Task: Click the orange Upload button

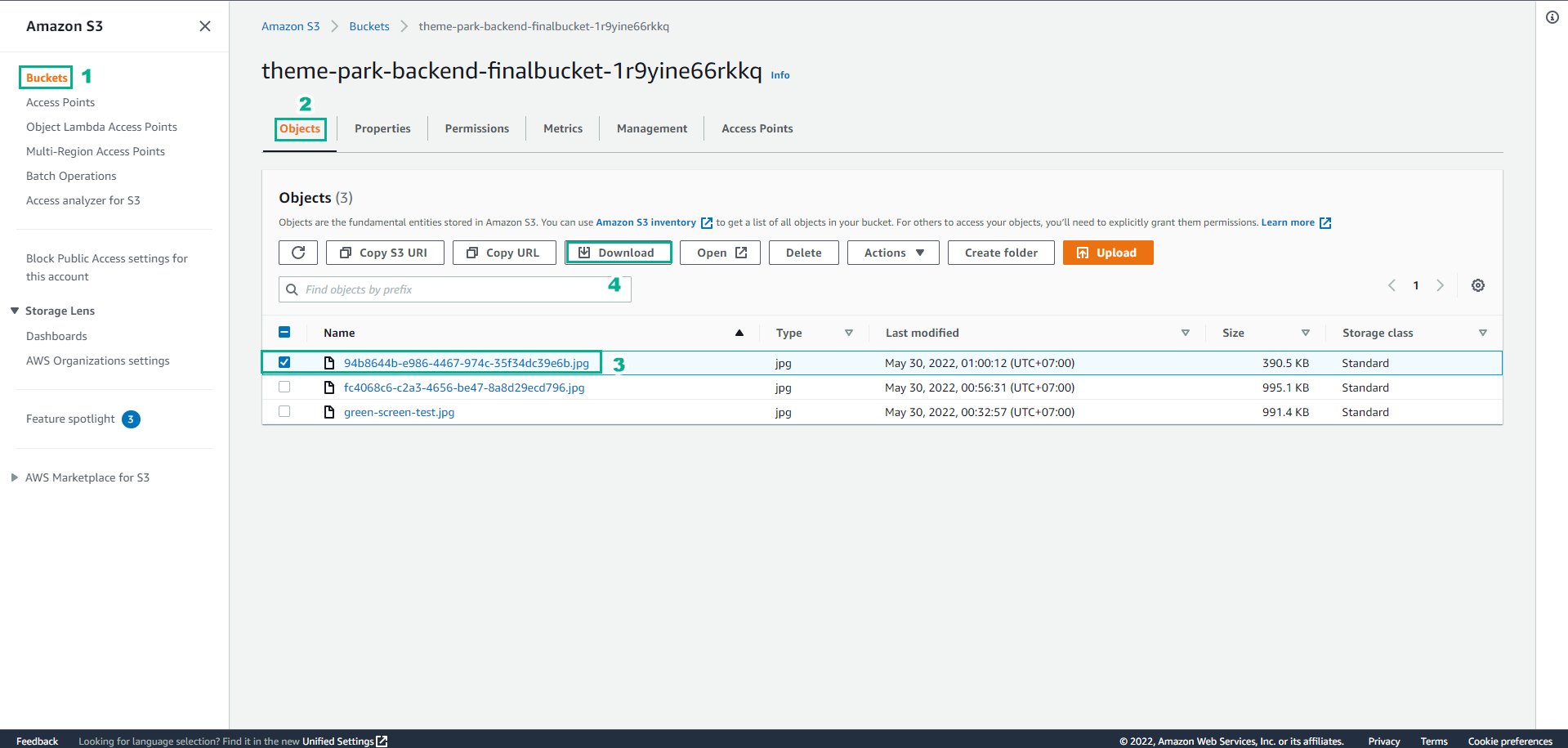Action: (x=1108, y=253)
